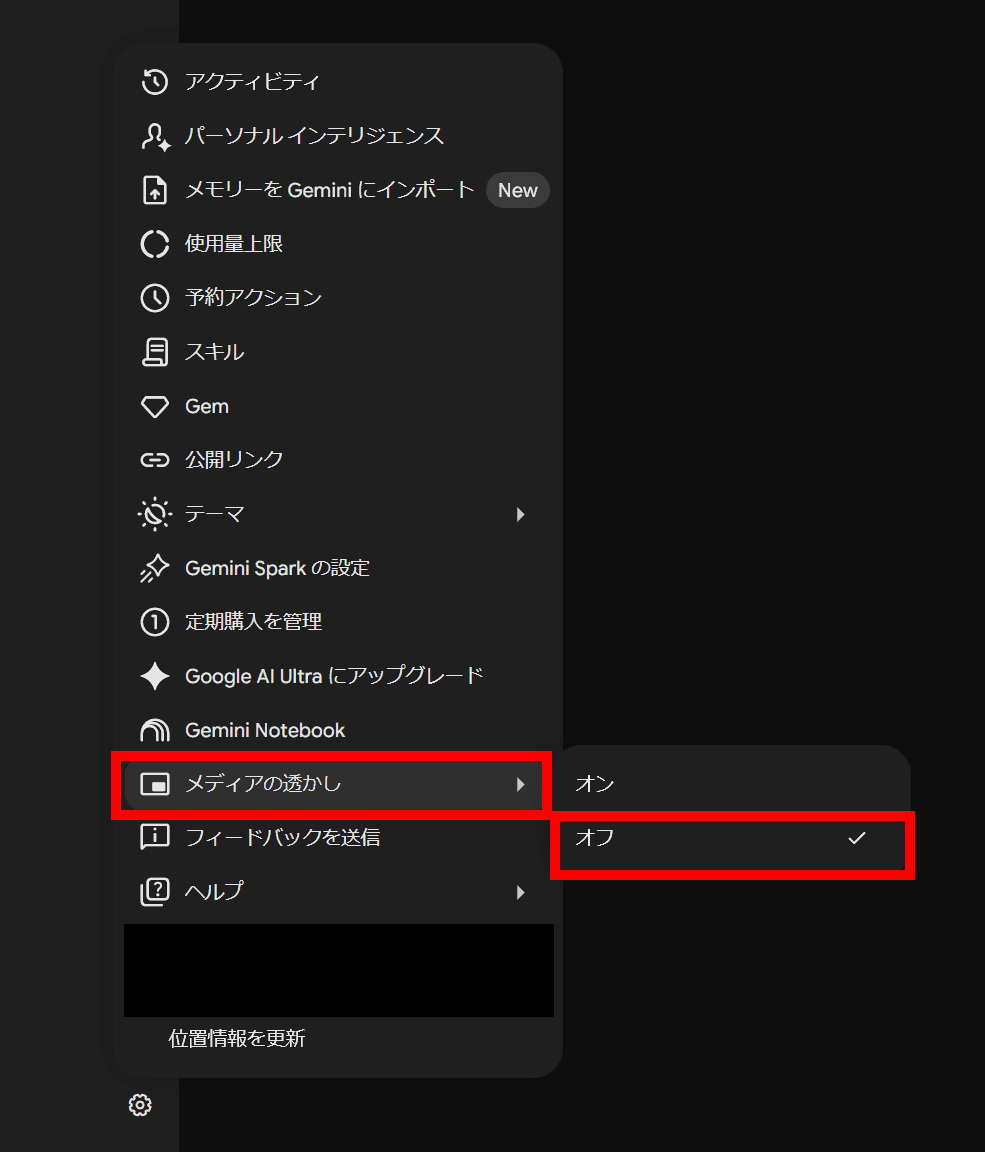The height and width of the screenshot is (1152, 985).
Task: Open the メディアの透かし label
Action: (x=263, y=784)
